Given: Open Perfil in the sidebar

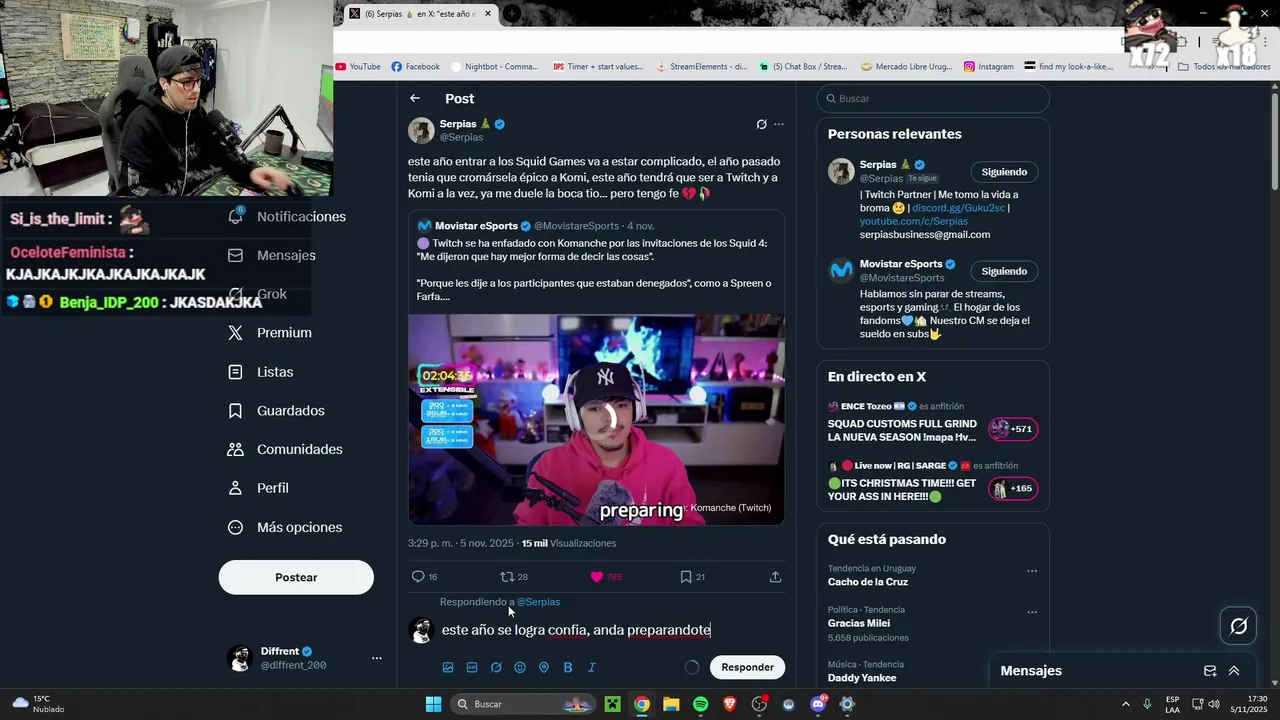Looking at the screenshot, I should click(x=259, y=488).
